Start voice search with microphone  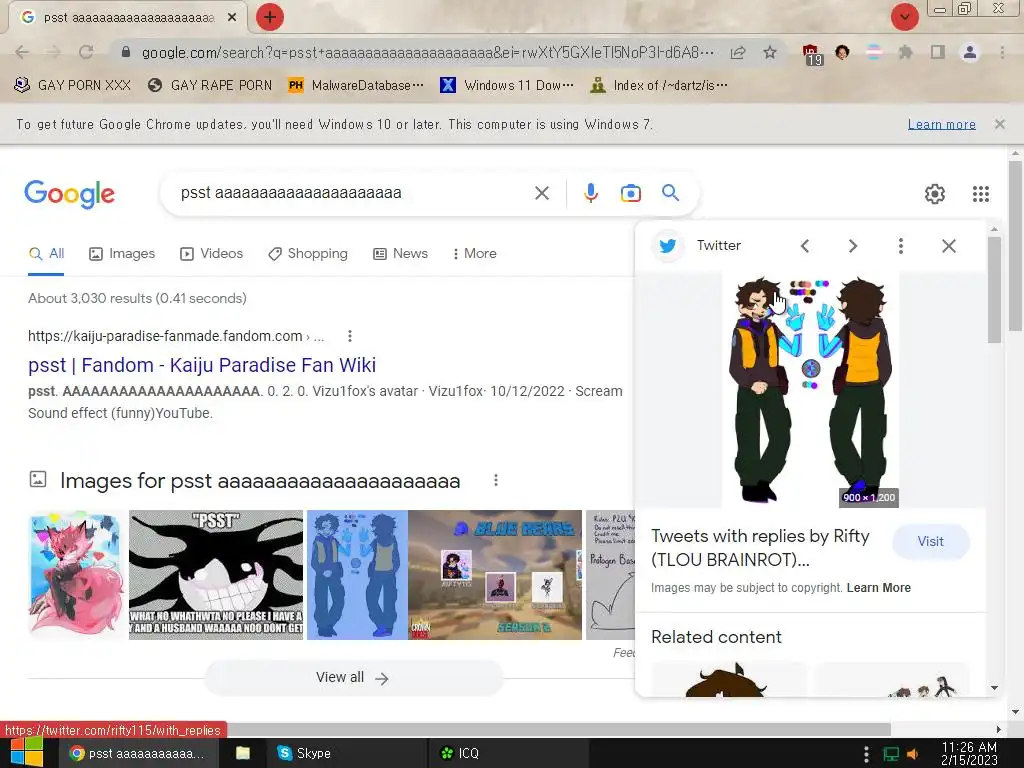(x=590, y=193)
